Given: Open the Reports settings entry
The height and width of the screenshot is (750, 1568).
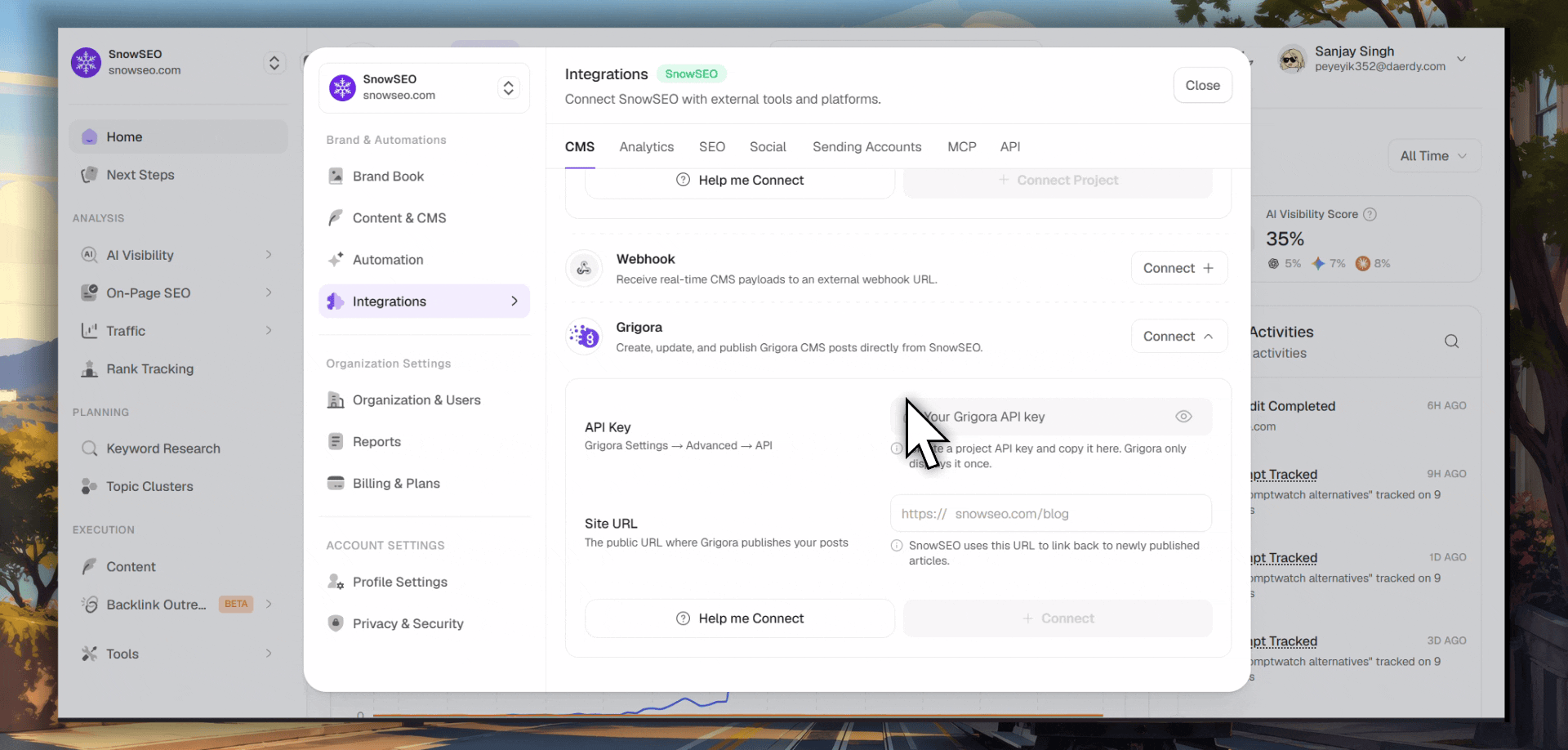Looking at the screenshot, I should (424, 442).
